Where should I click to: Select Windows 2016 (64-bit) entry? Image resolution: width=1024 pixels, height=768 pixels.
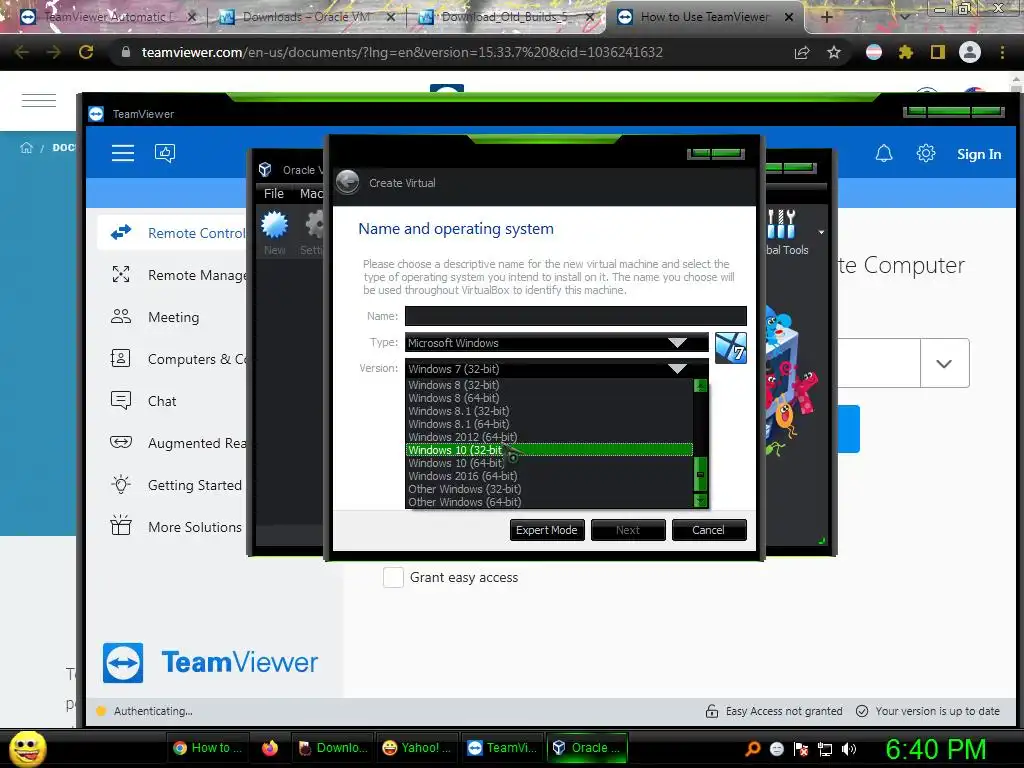click(549, 476)
